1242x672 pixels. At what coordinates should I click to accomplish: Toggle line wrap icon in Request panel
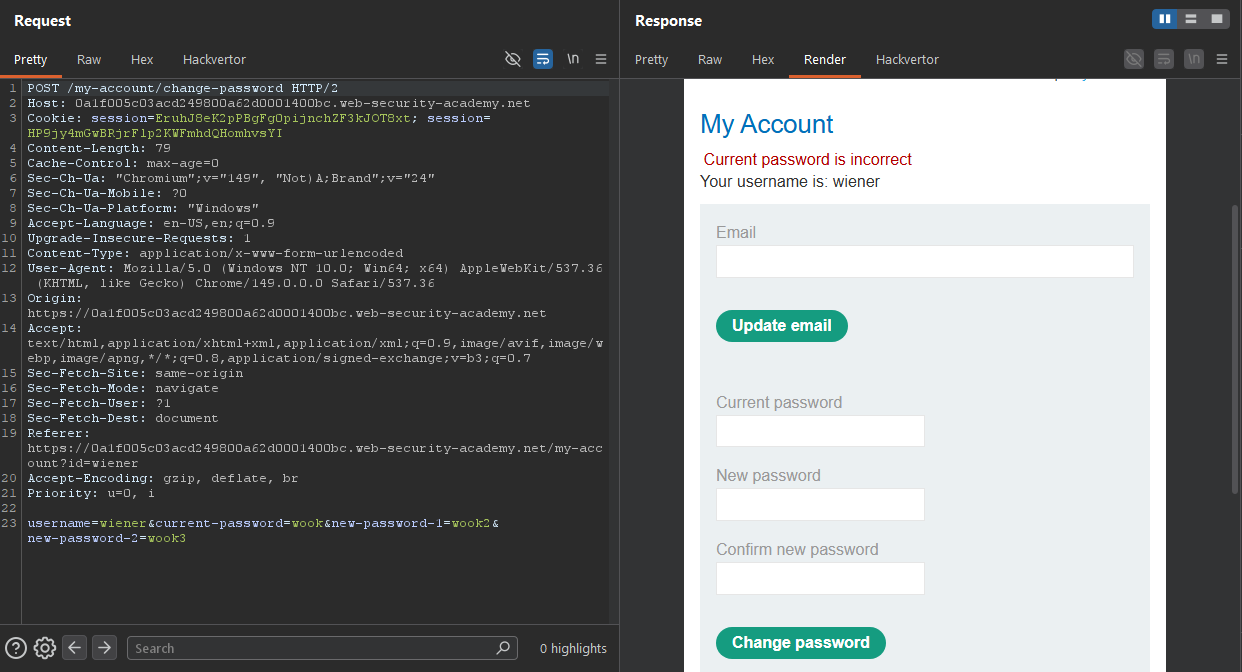[543, 59]
